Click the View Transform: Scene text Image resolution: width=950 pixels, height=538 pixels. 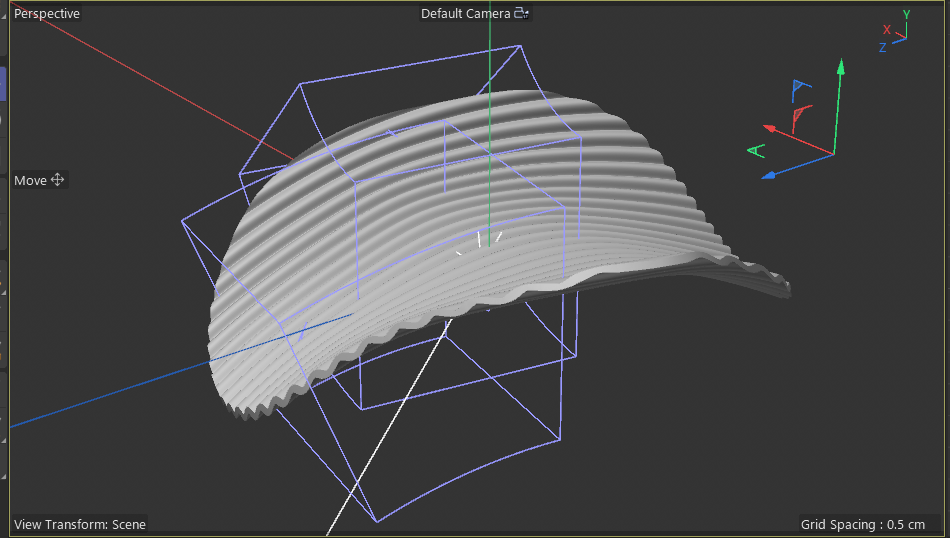click(80, 524)
